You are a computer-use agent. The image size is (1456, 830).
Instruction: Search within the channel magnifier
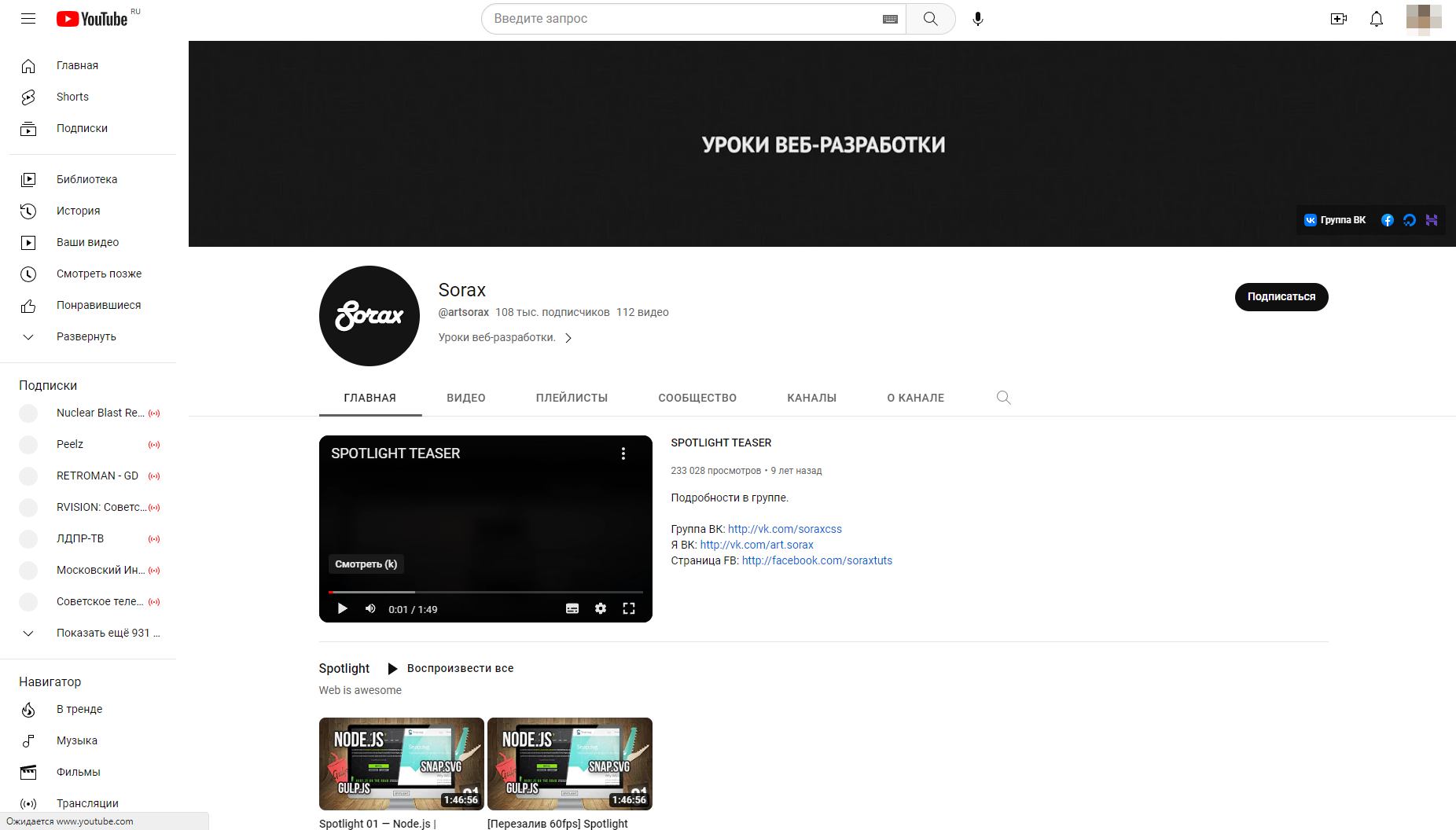(x=1003, y=398)
